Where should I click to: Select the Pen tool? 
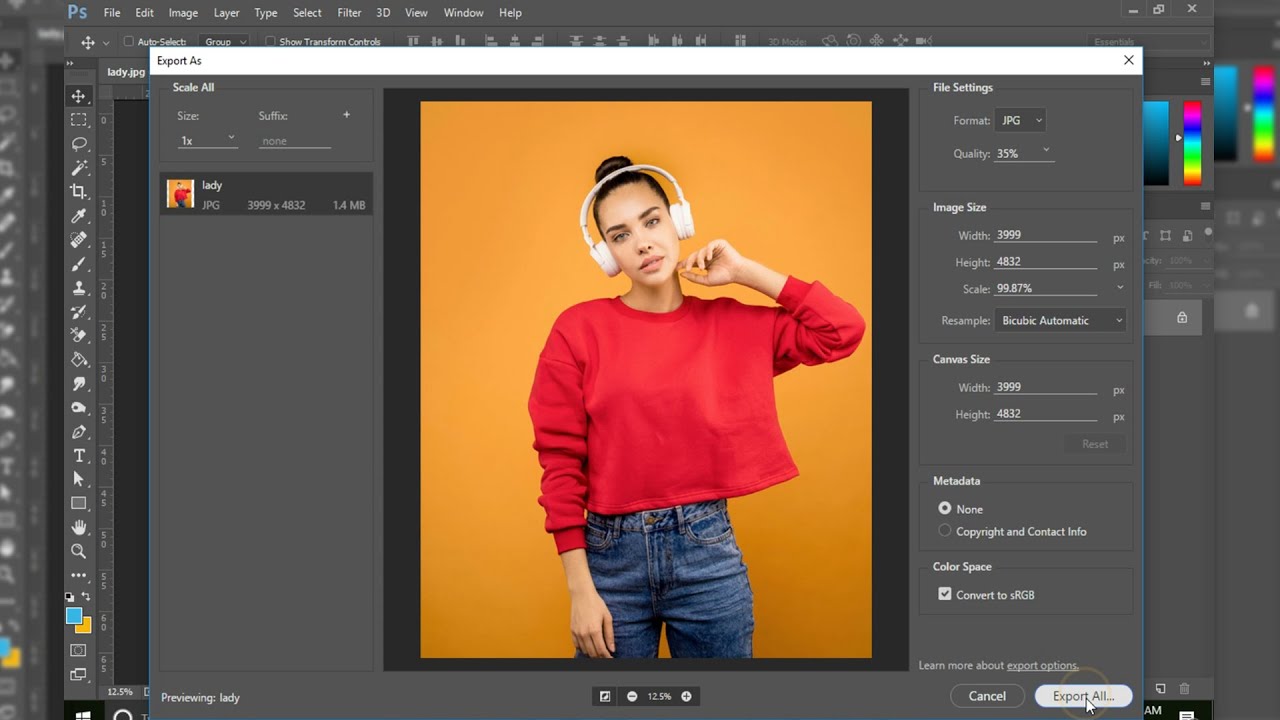click(79, 432)
